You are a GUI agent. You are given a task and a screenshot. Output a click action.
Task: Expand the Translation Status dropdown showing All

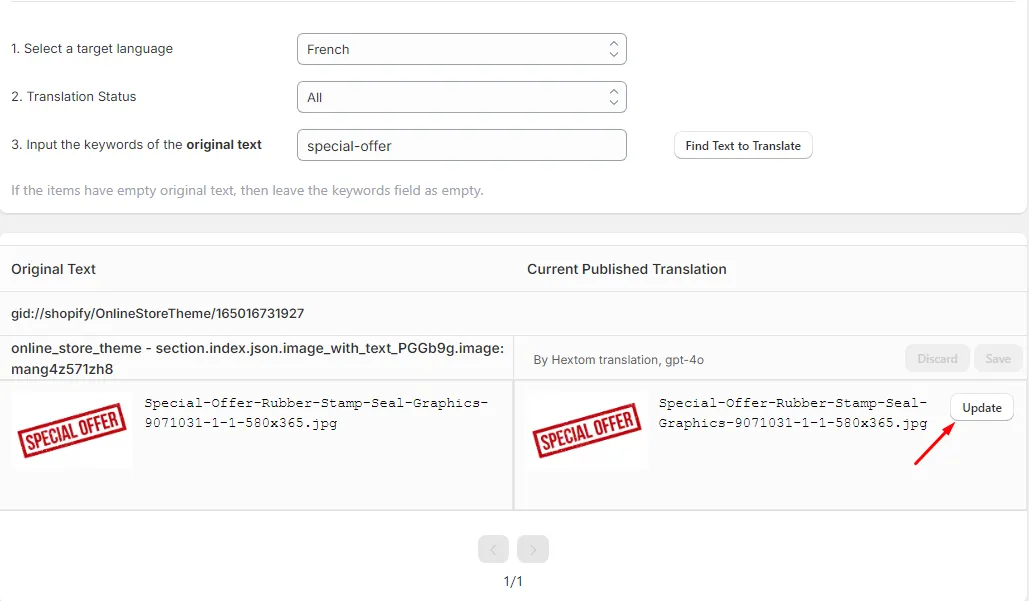coord(461,97)
